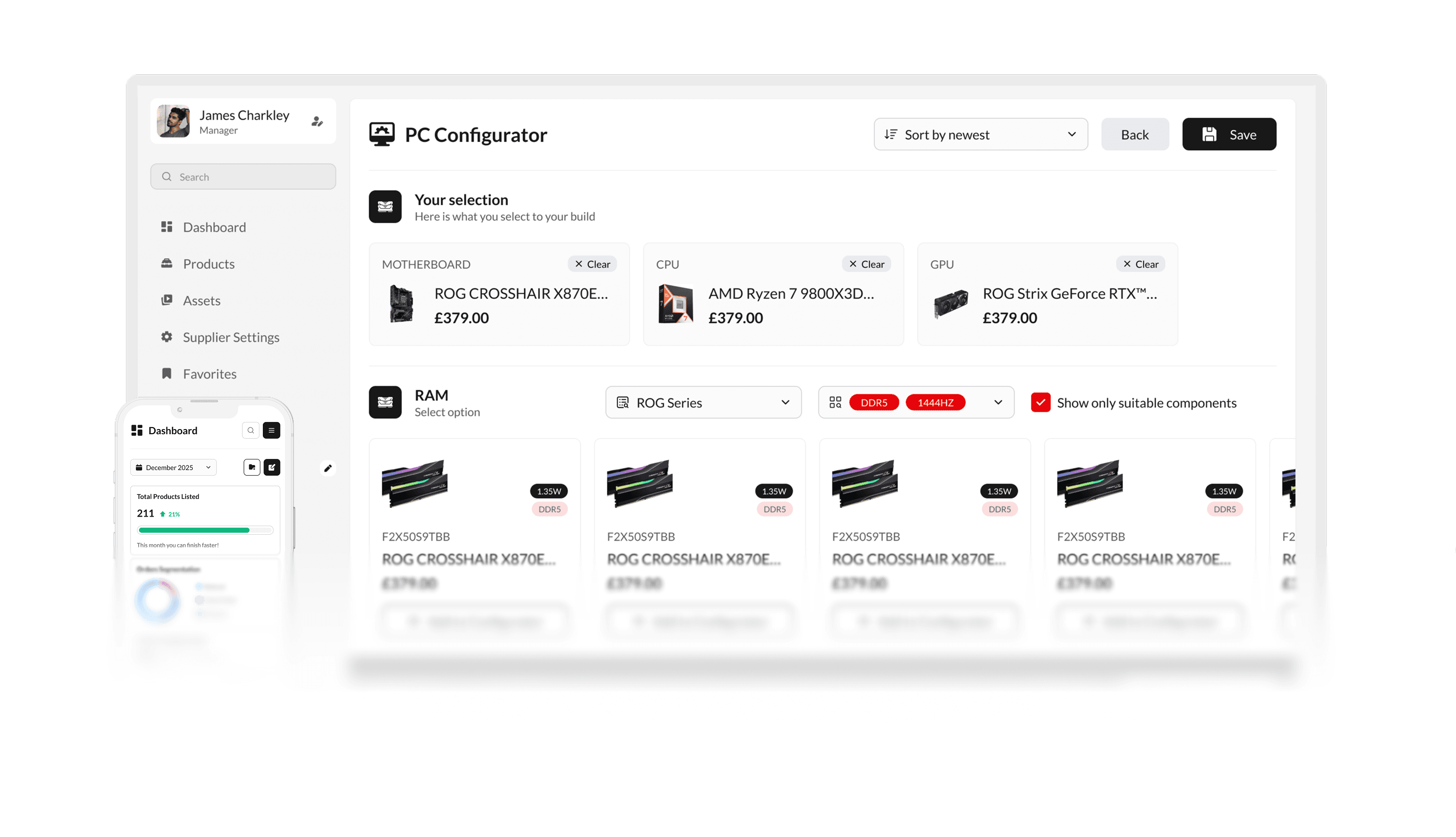The width and height of the screenshot is (1456, 837).
Task: Click the sidebar Search field
Action: click(243, 176)
